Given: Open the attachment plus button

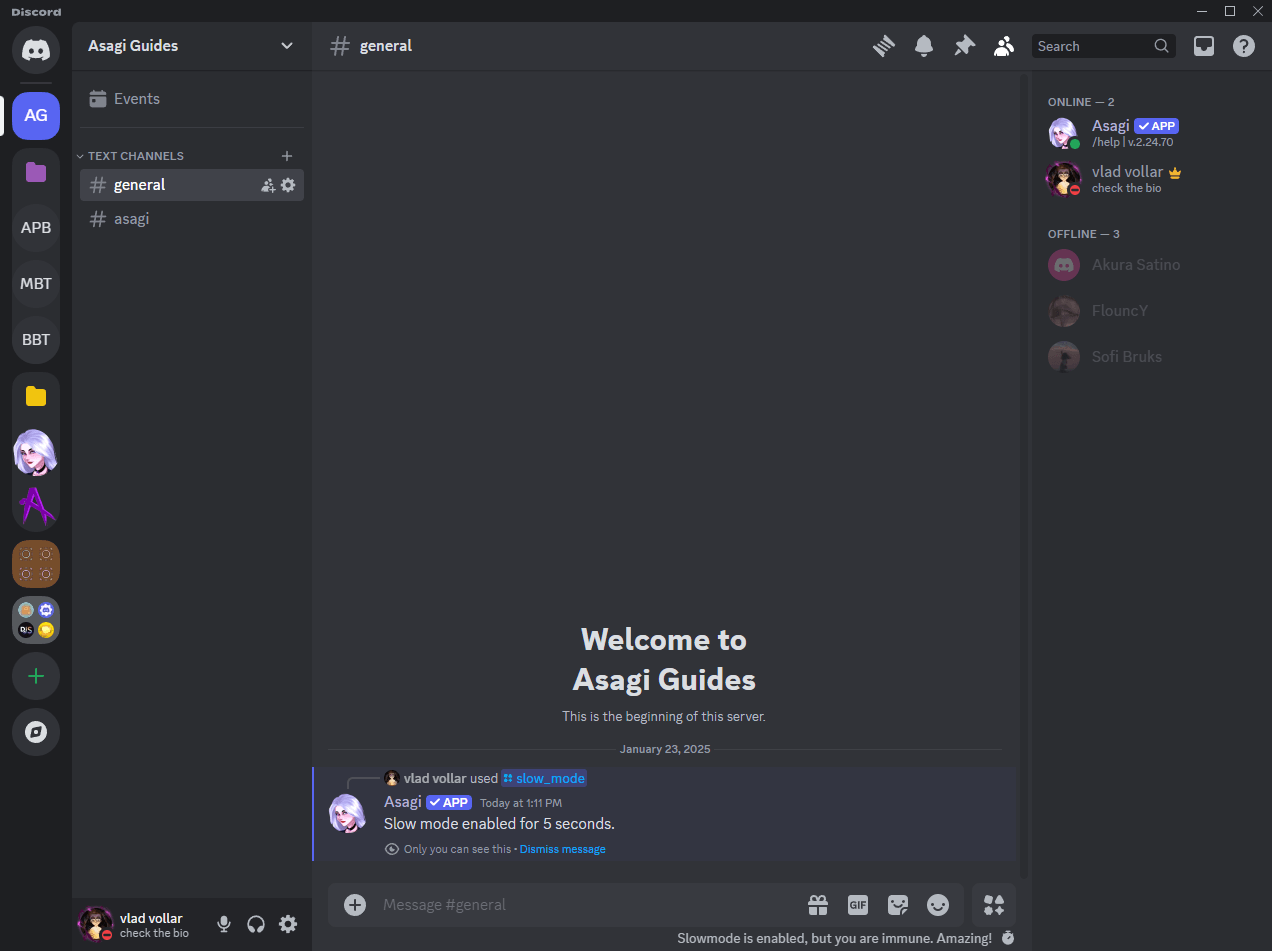Looking at the screenshot, I should pyautogui.click(x=355, y=905).
